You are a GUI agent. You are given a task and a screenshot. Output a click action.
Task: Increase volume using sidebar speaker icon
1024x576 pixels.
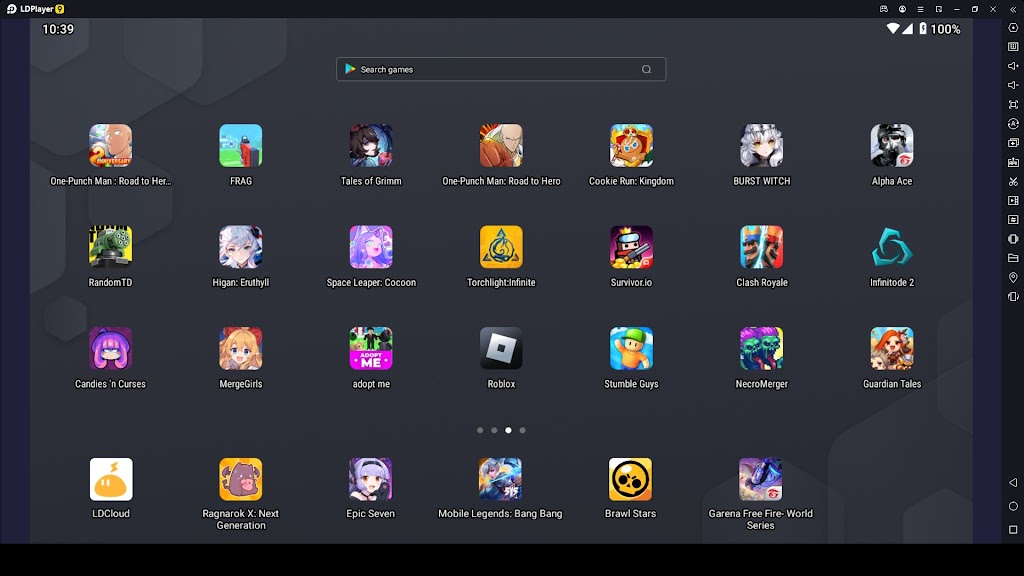click(1013, 66)
